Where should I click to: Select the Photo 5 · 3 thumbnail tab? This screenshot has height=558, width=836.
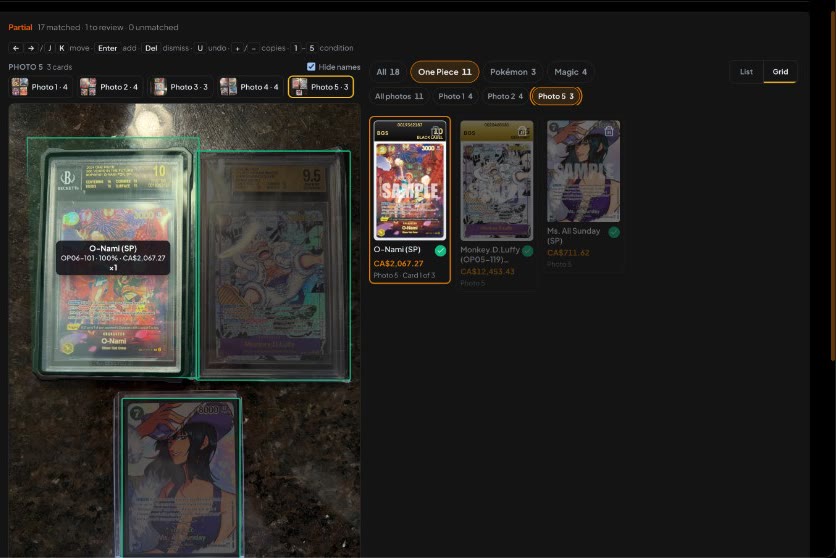coord(320,87)
